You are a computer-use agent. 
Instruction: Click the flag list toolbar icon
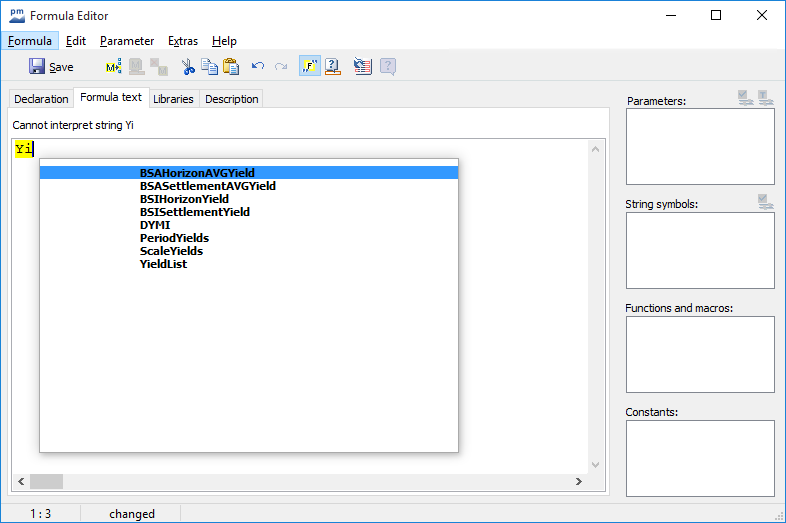362,67
